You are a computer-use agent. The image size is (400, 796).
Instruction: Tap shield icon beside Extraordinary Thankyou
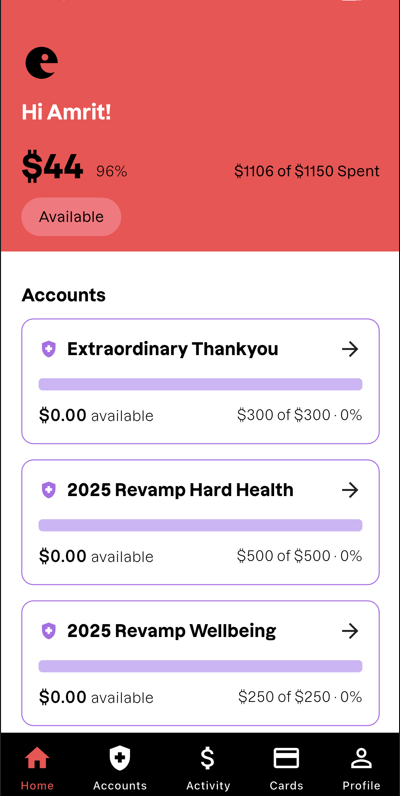tap(48, 349)
